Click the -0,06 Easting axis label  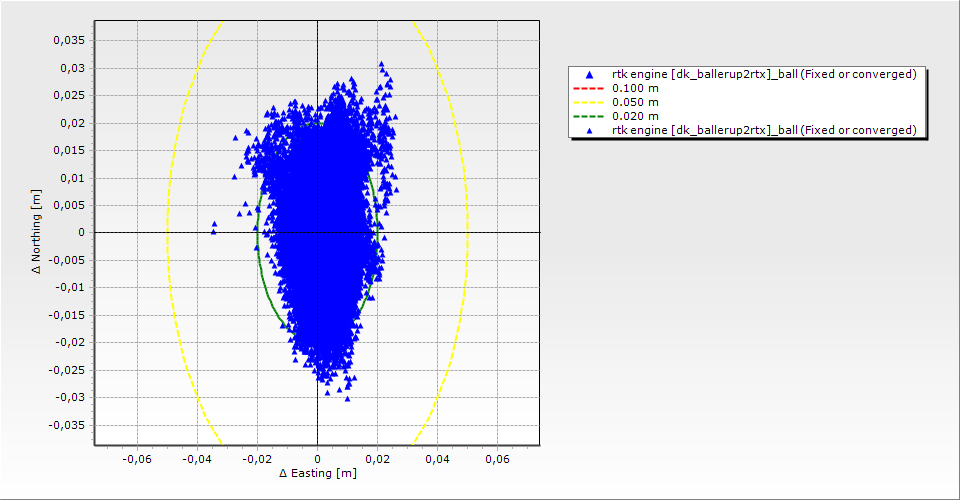point(137,459)
